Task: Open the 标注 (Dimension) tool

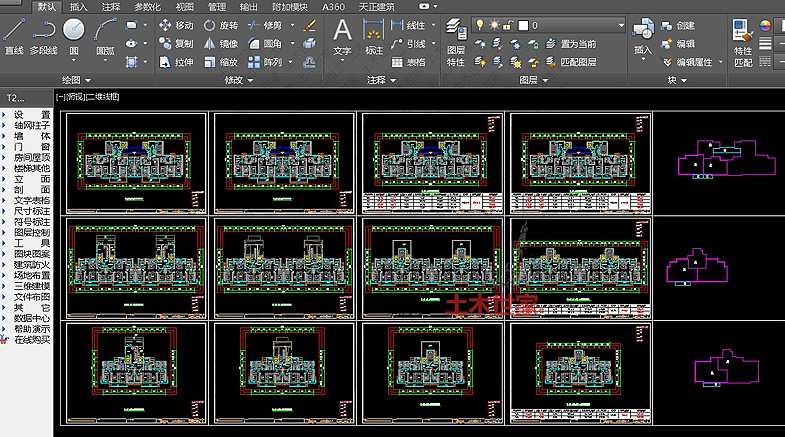Action: tap(373, 37)
